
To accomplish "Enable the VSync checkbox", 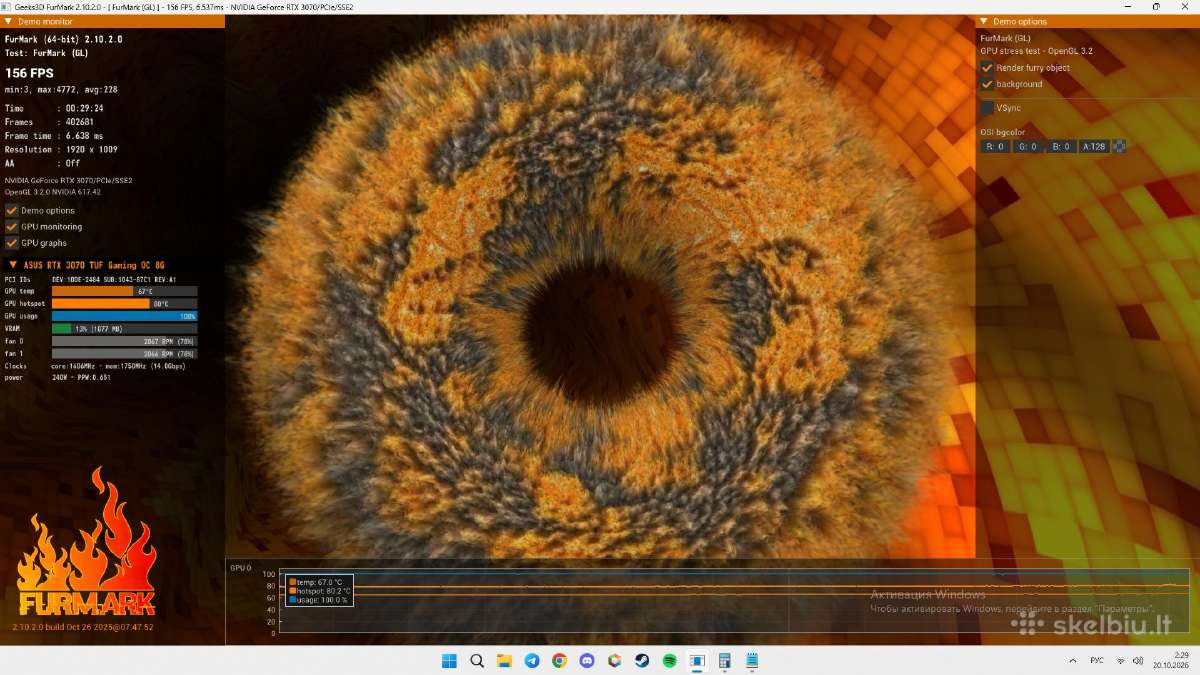I will (x=987, y=107).
